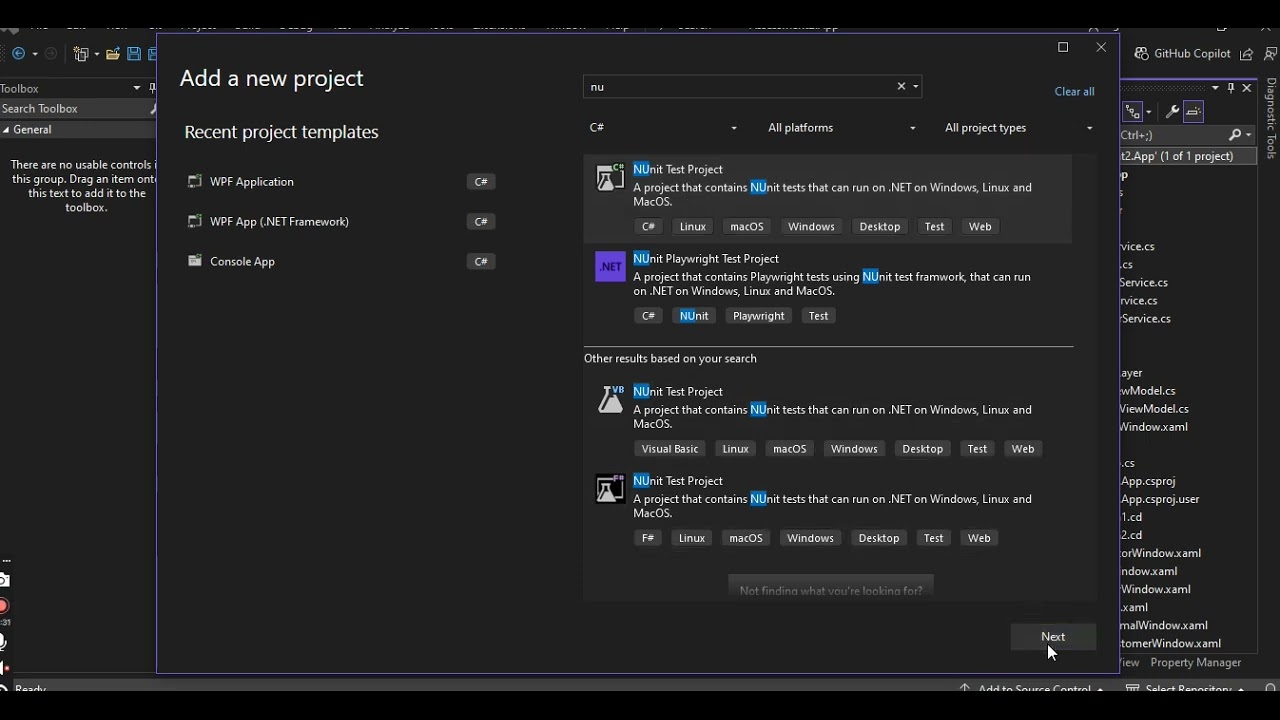Select the C# NUnit Test Project icon
This screenshot has width=1280, height=720.
(x=610, y=178)
